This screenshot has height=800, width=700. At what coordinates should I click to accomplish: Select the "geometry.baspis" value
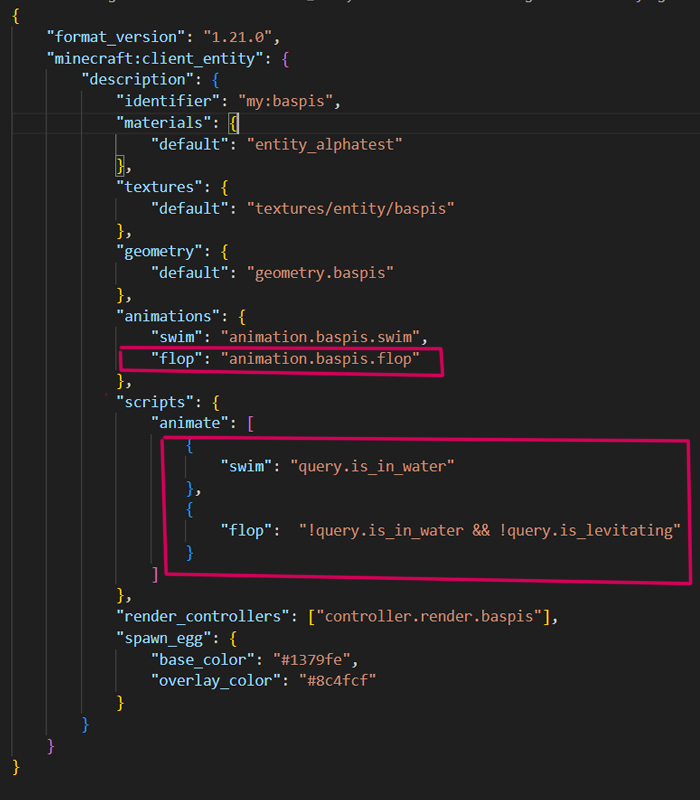pos(320,273)
